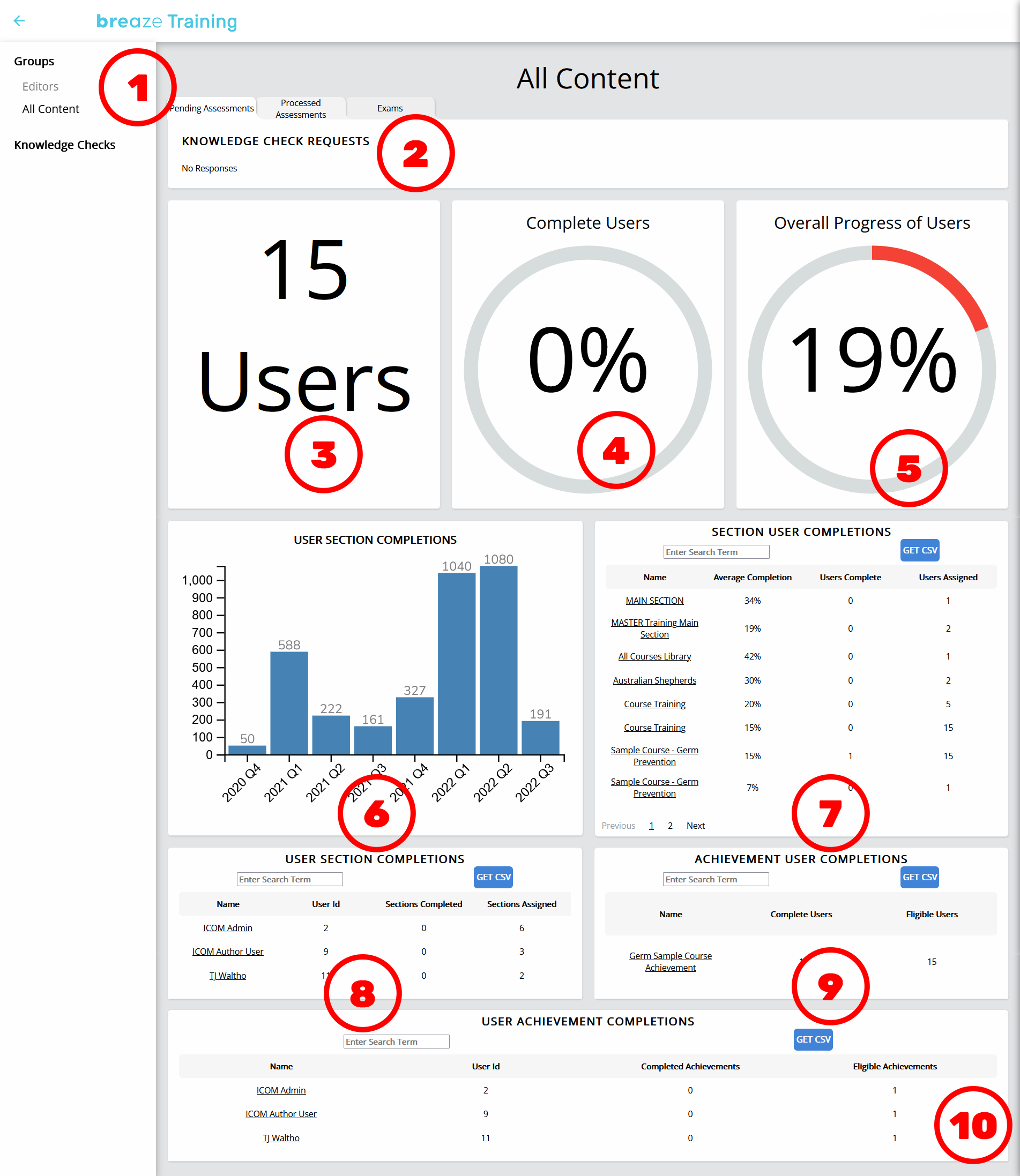Open the MASTER Training Main Section link
Viewport: 1020px width, 1176px height.
(x=654, y=628)
